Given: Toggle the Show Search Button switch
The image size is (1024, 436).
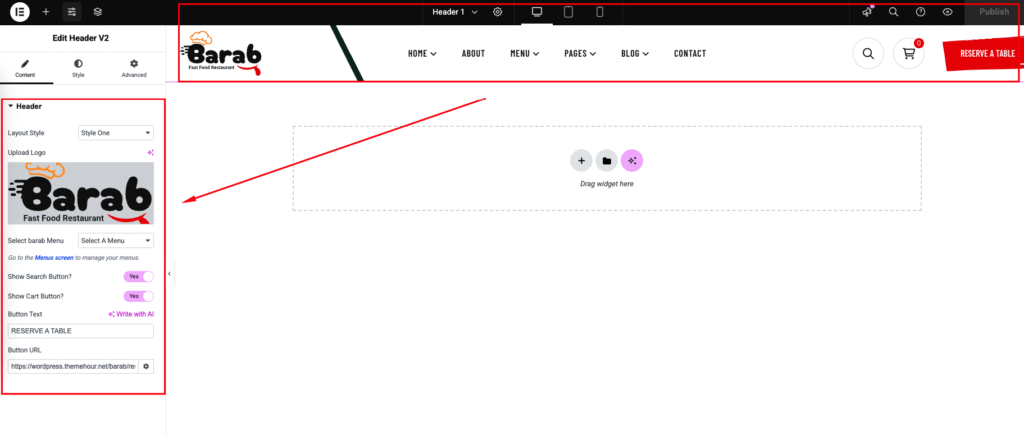Looking at the screenshot, I should click(138, 277).
